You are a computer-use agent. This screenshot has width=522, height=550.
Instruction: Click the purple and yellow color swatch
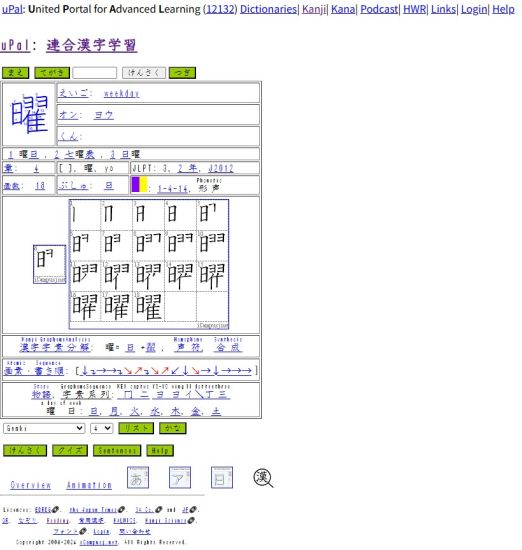[x=139, y=185]
